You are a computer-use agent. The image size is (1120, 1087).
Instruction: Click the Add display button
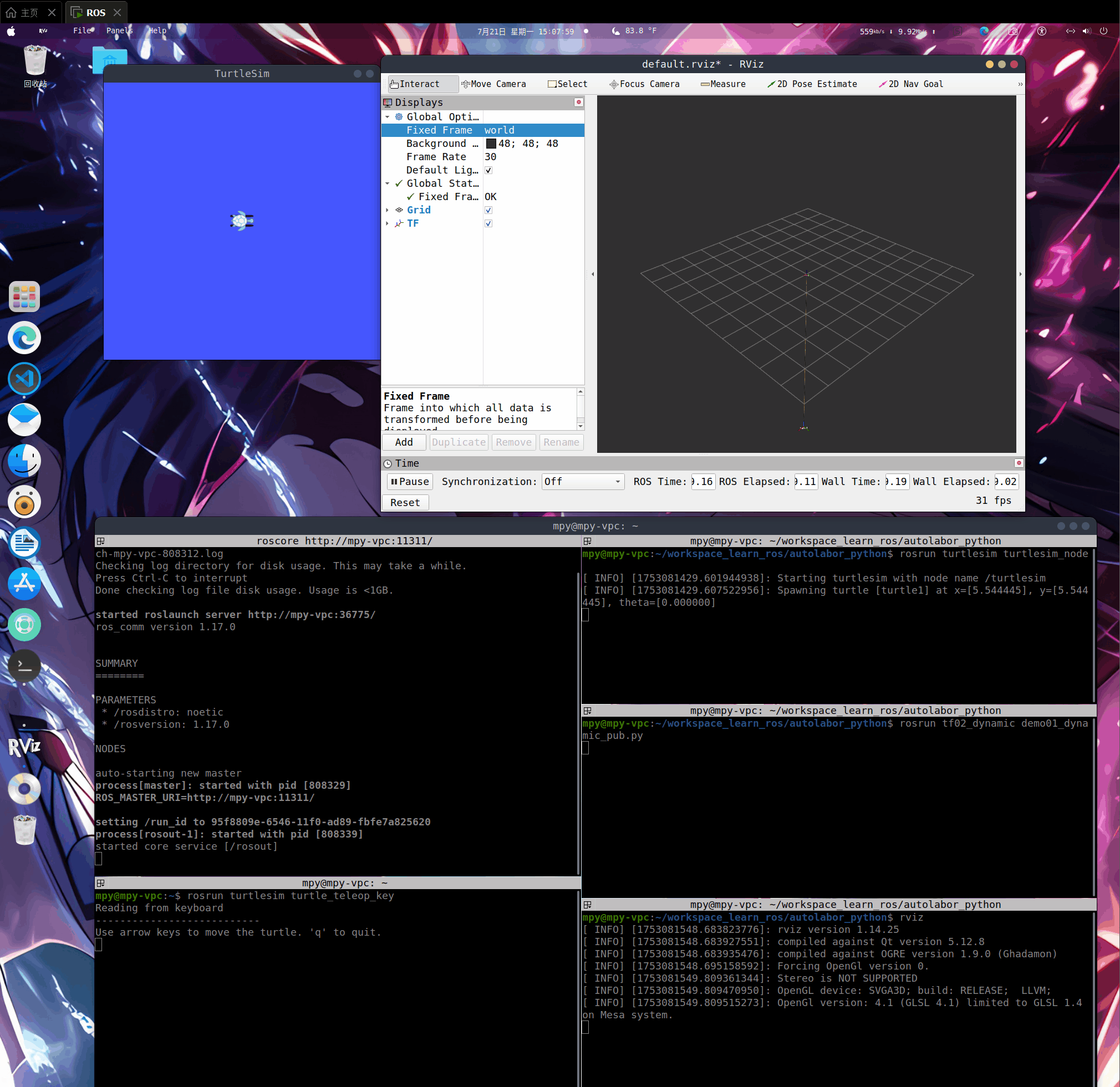tap(404, 442)
